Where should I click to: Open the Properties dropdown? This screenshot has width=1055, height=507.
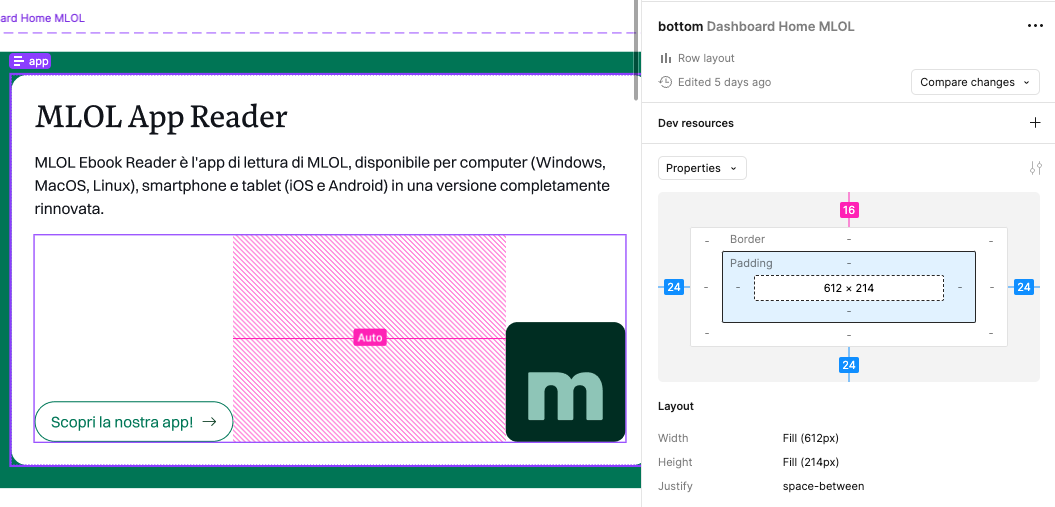pos(701,168)
